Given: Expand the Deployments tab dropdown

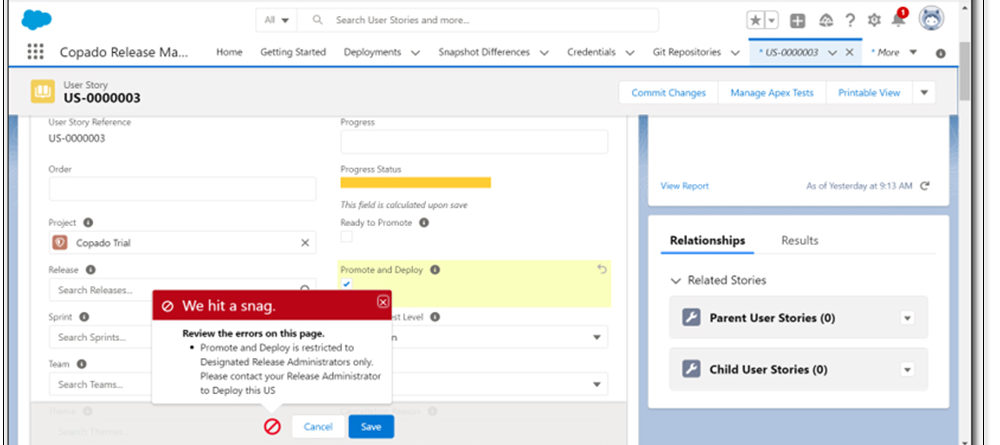Looking at the screenshot, I should coord(415,53).
